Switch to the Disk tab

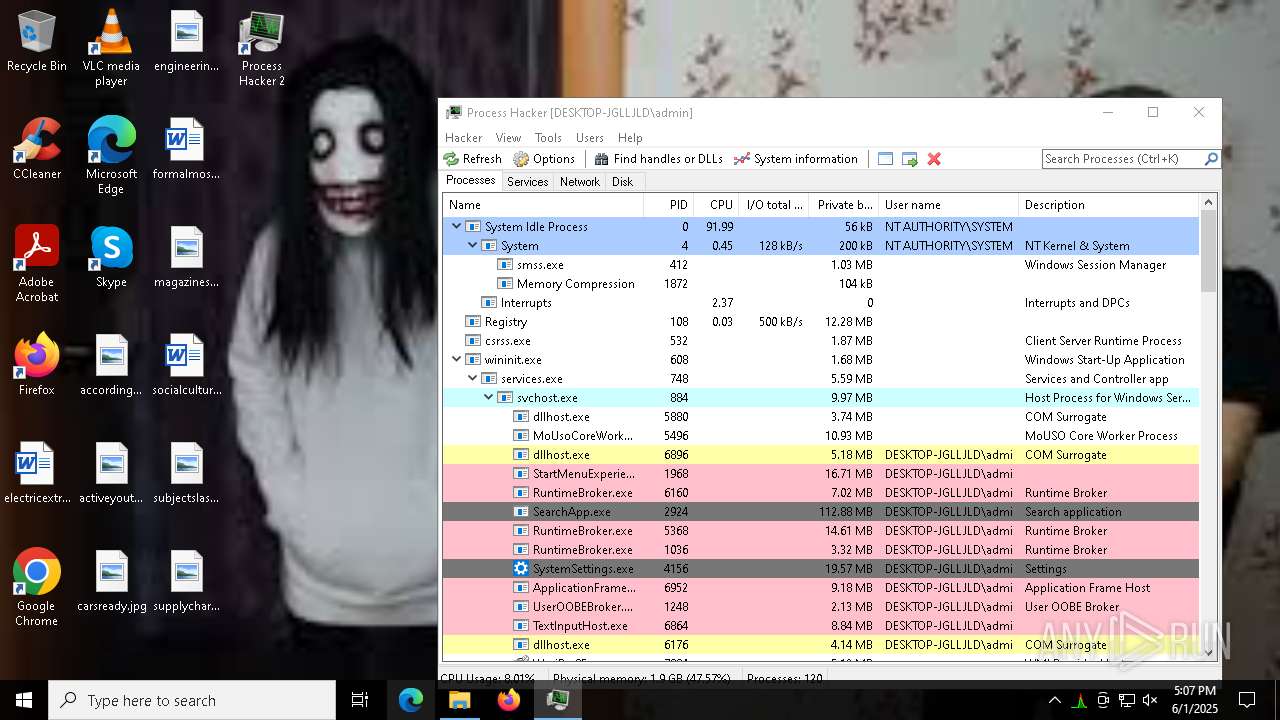(623, 182)
